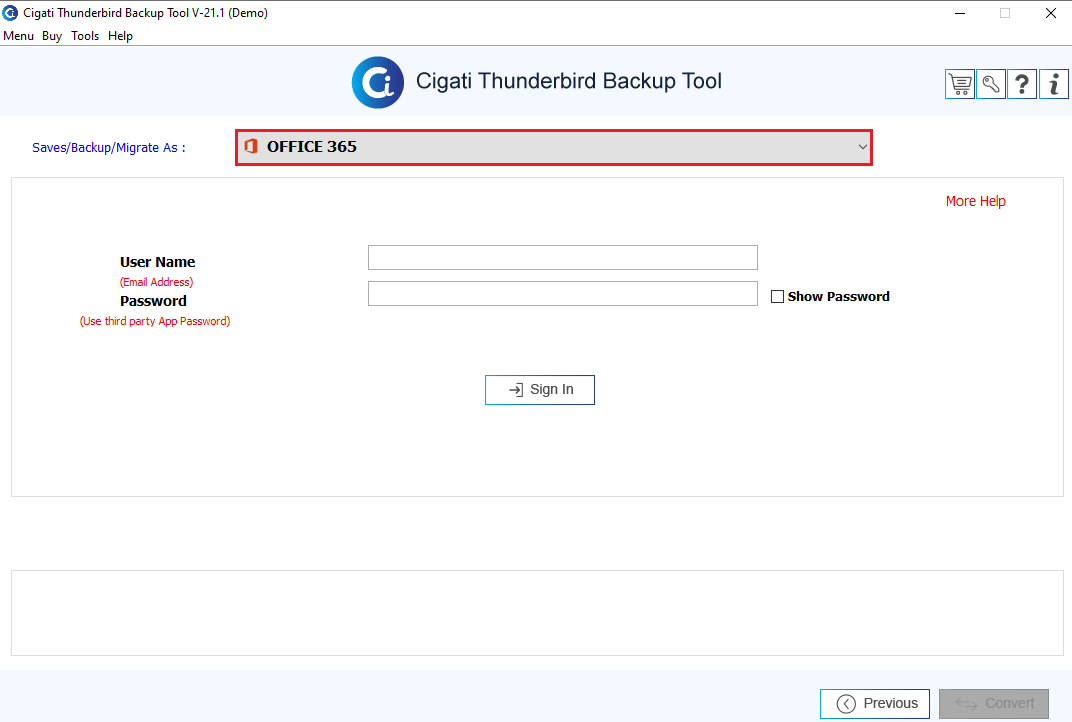Click the "(Use third party App Password)" hint
The width and height of the screenshot is (1072, 722).
[x=155, y=321]
